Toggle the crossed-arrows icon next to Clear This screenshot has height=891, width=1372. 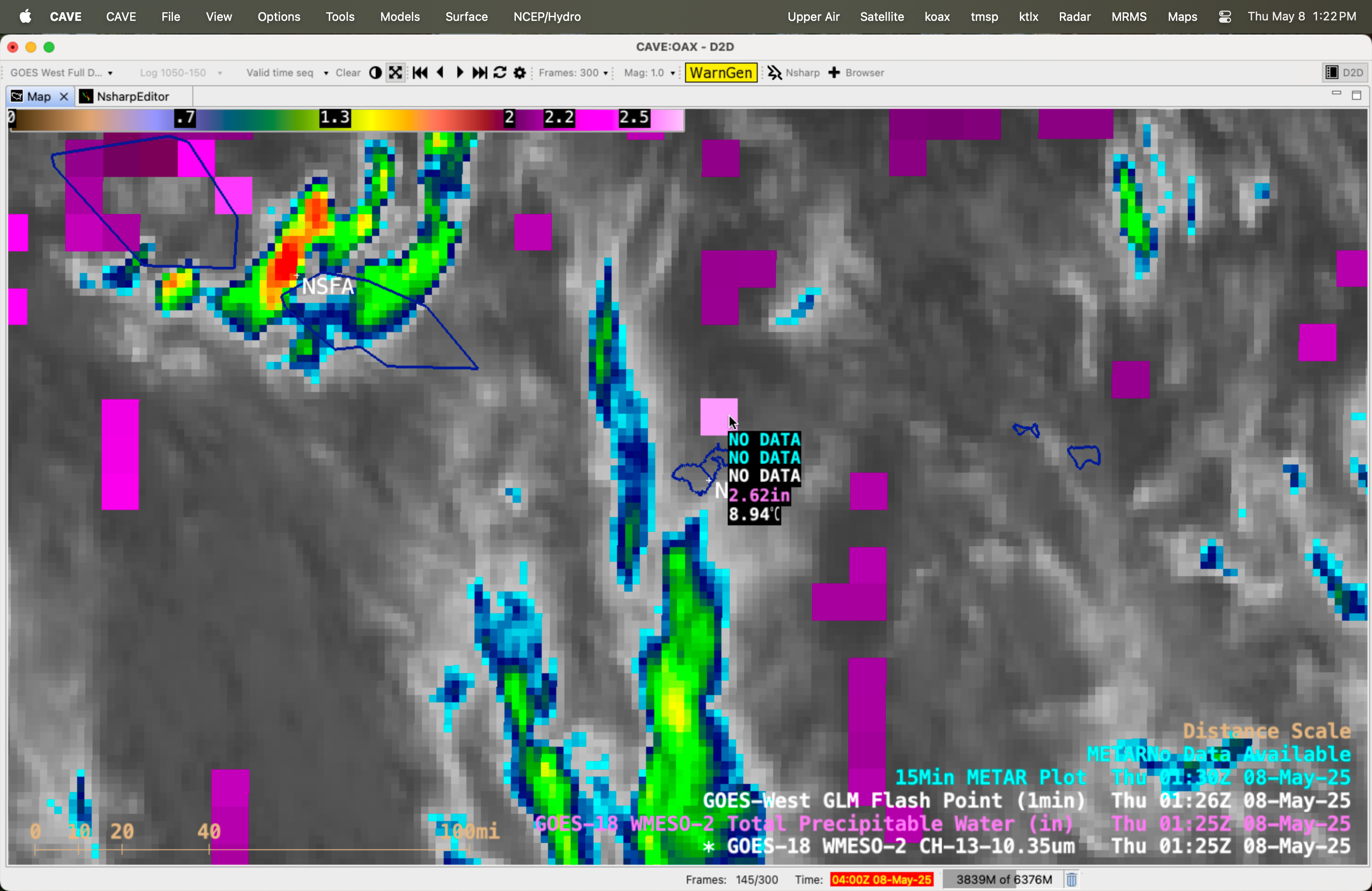point(396,73)
